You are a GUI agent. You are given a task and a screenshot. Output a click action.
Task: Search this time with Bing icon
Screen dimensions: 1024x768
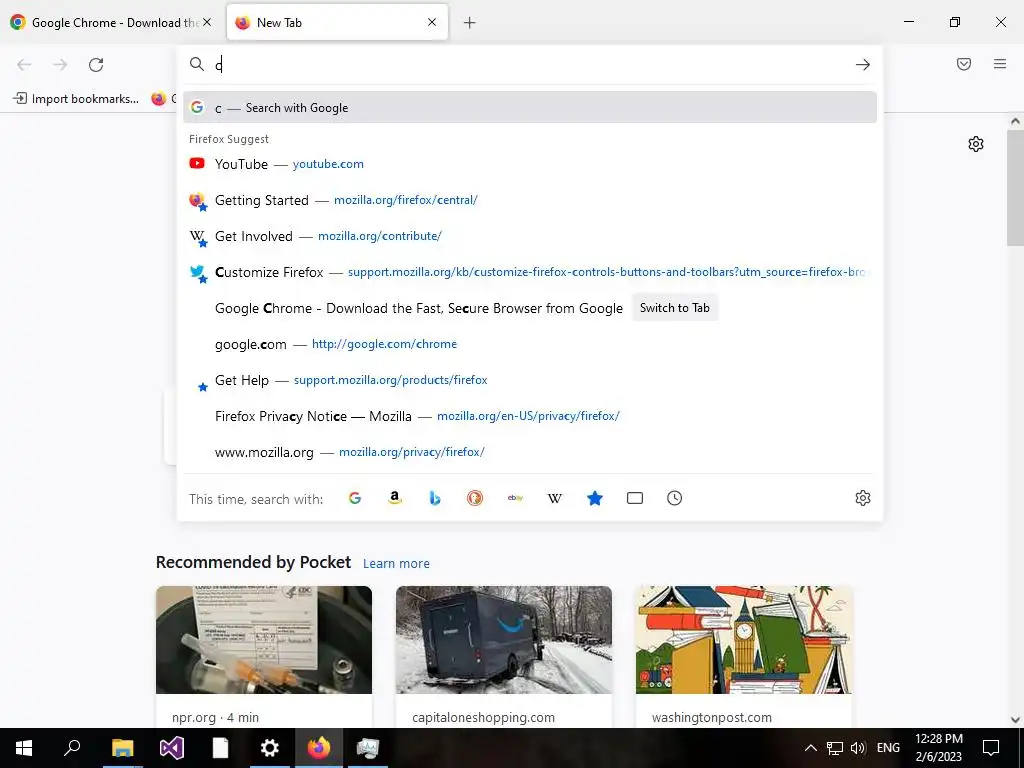click(435, 498)
